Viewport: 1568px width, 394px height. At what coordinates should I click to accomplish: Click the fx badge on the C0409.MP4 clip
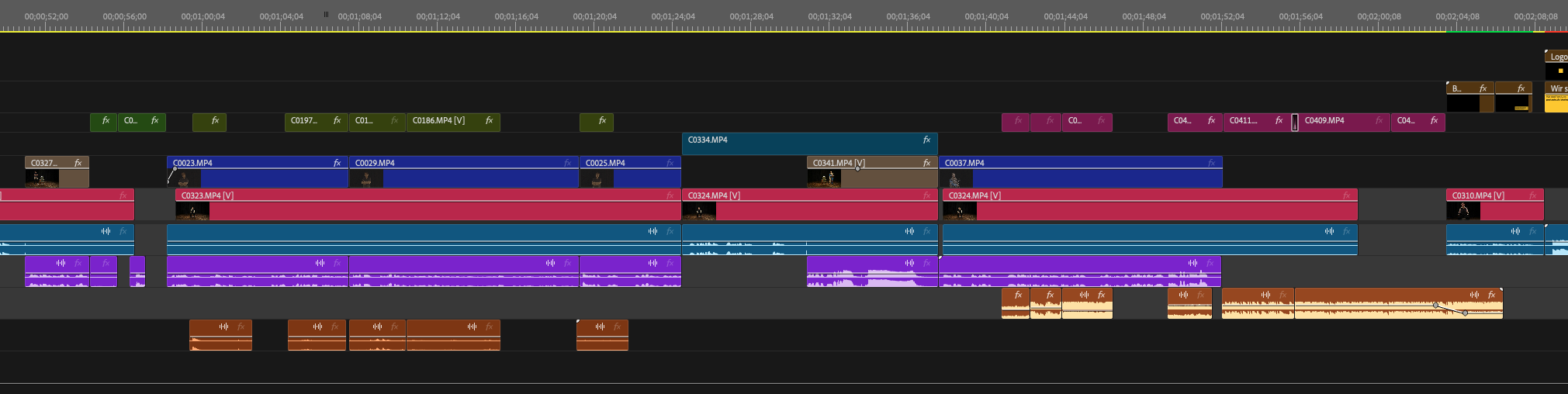1379,120
